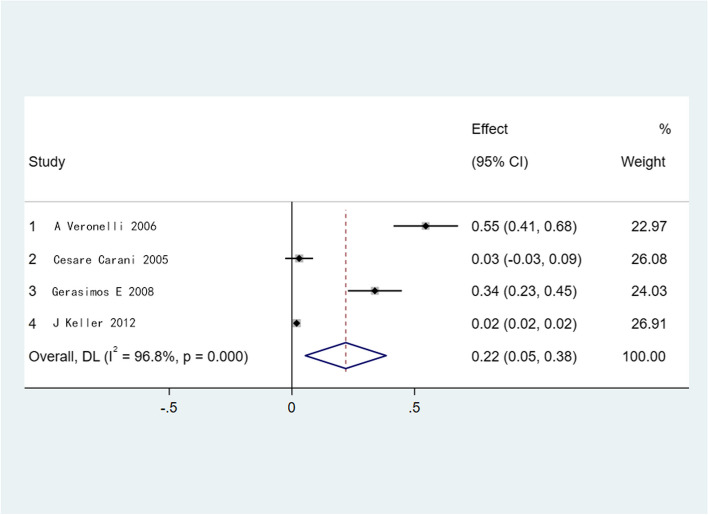The image size is (708, 515).
Task: Click the red dashed overall effect line
Action: [345, 275]
